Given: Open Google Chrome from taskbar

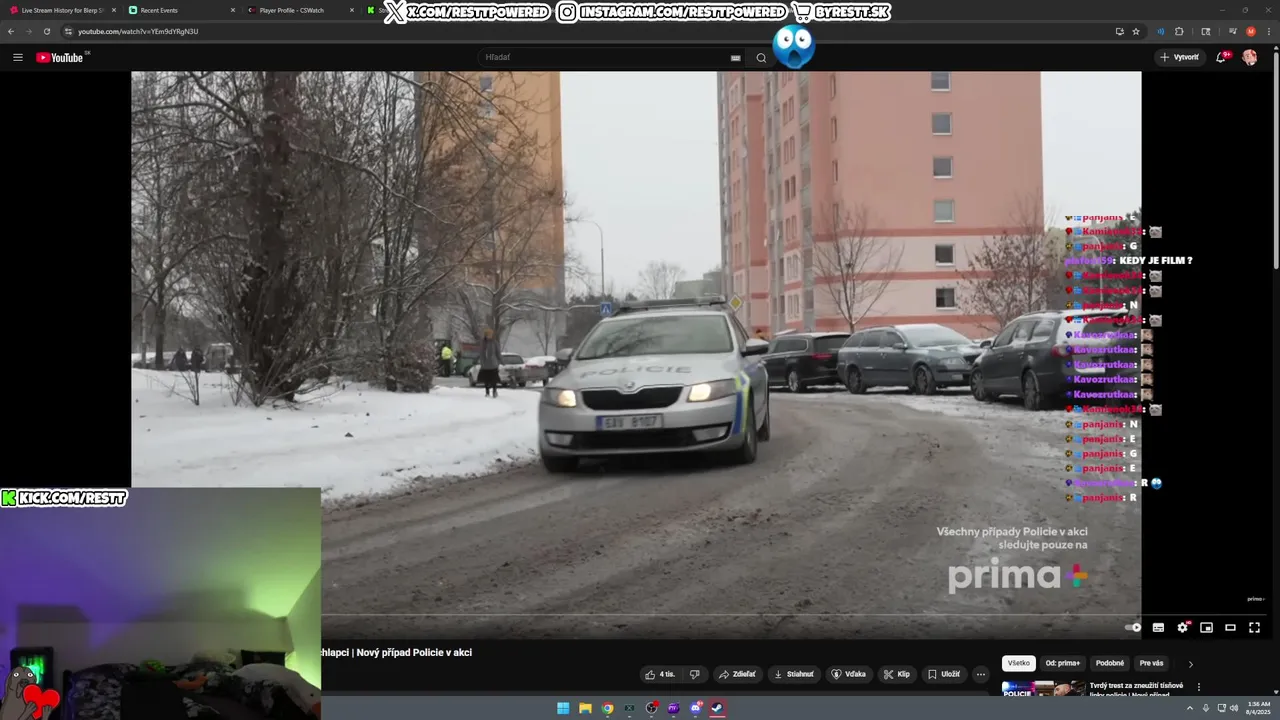Looking at the screenshot, I should 607,708.
